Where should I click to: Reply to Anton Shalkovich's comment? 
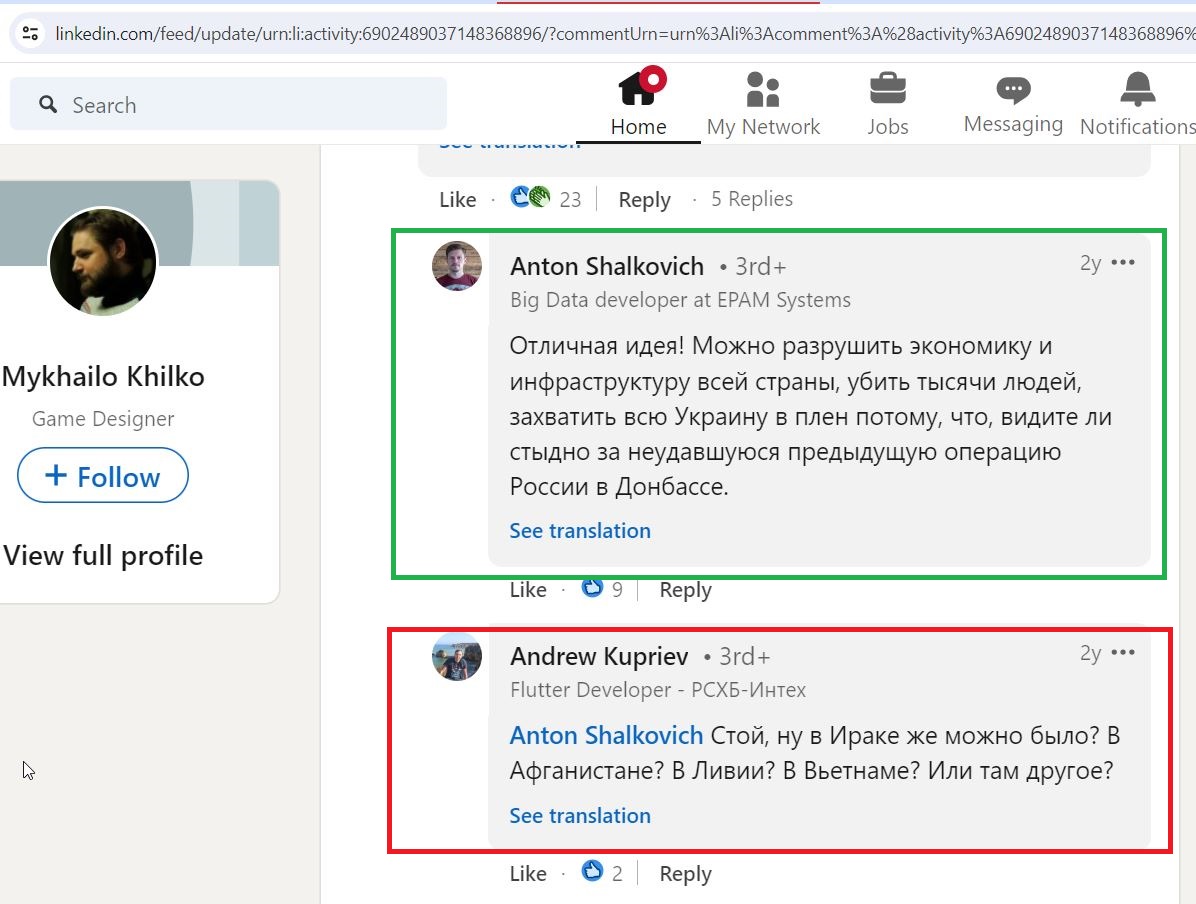point(686,590)
